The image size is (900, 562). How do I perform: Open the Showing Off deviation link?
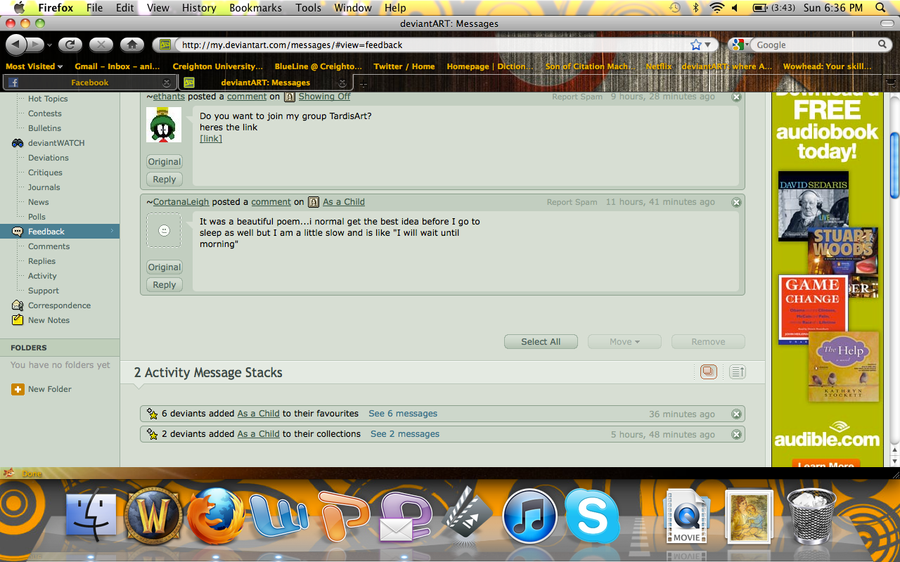tap(324, 96)
